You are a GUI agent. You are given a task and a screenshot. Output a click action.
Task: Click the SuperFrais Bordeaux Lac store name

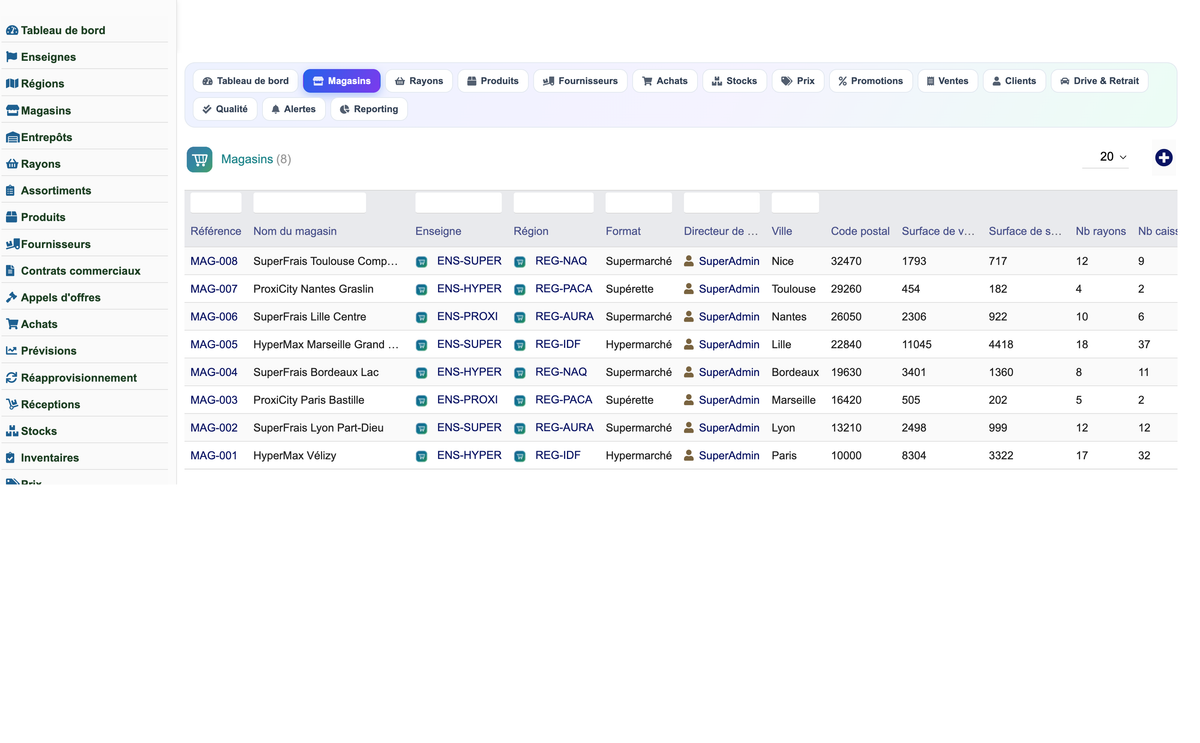(x=316, y=372)
